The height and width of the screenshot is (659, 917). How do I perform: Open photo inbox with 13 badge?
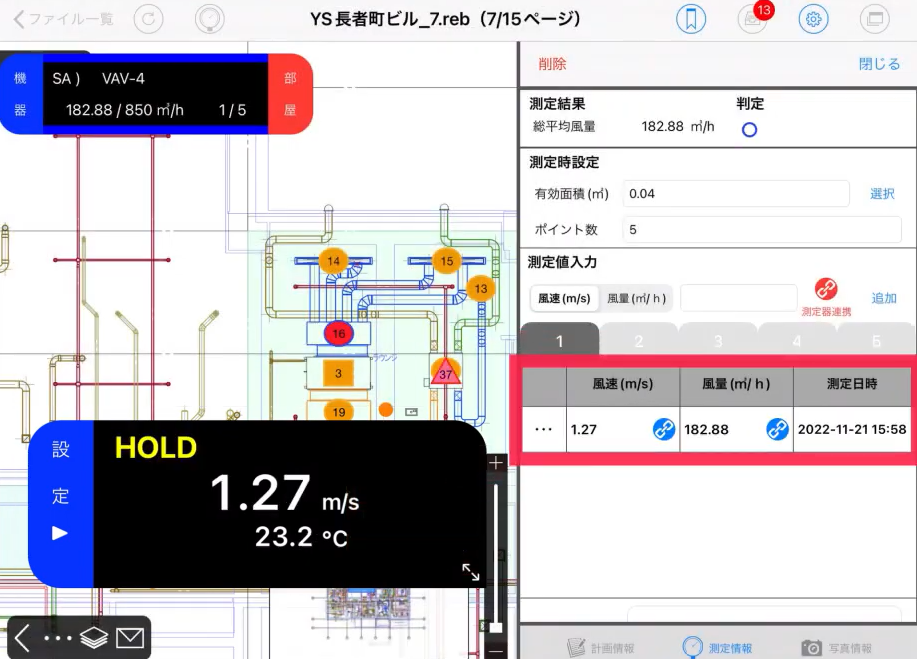click(x=750, y=19)
